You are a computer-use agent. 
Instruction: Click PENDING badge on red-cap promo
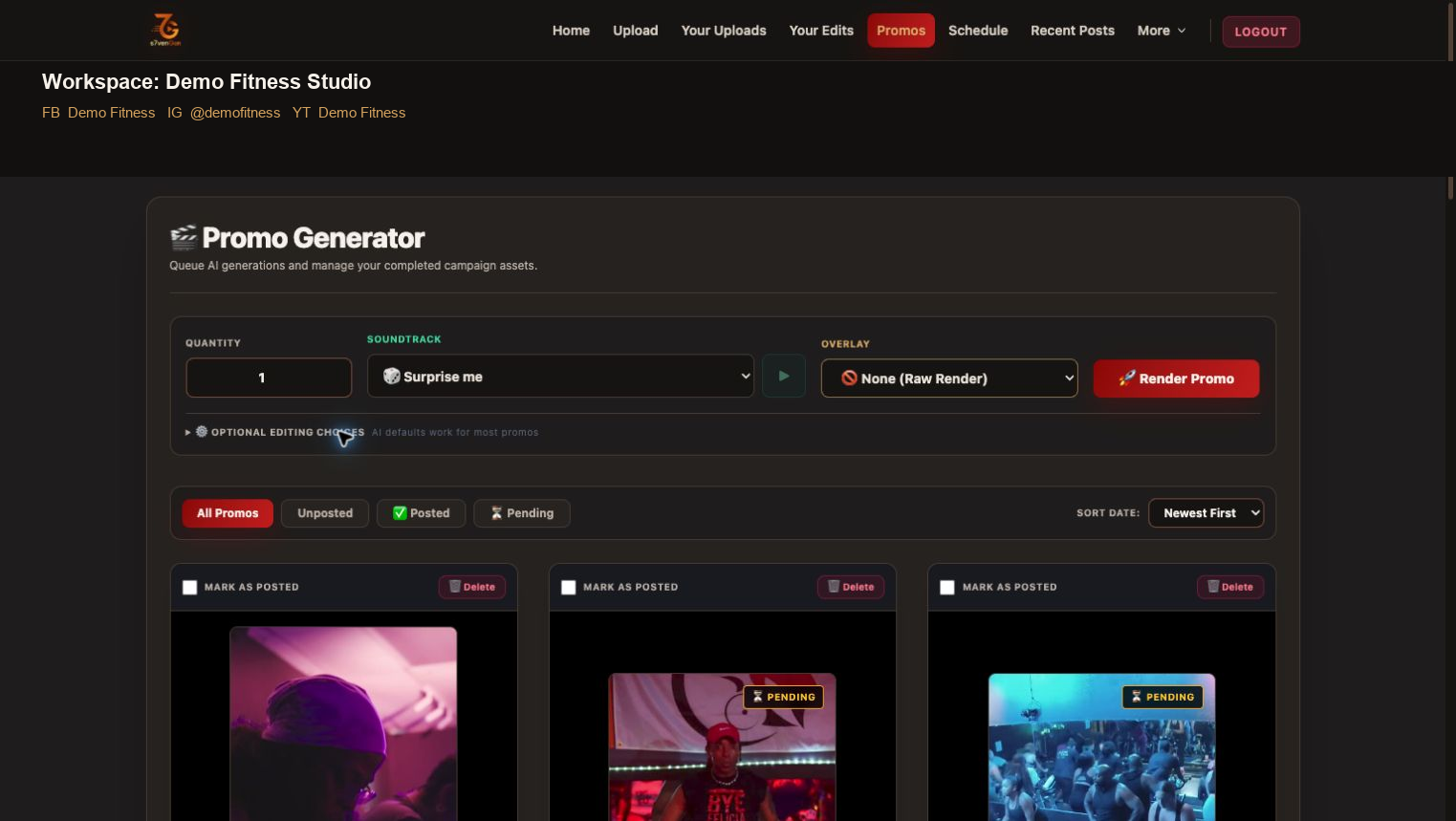(x=784, y=697)
